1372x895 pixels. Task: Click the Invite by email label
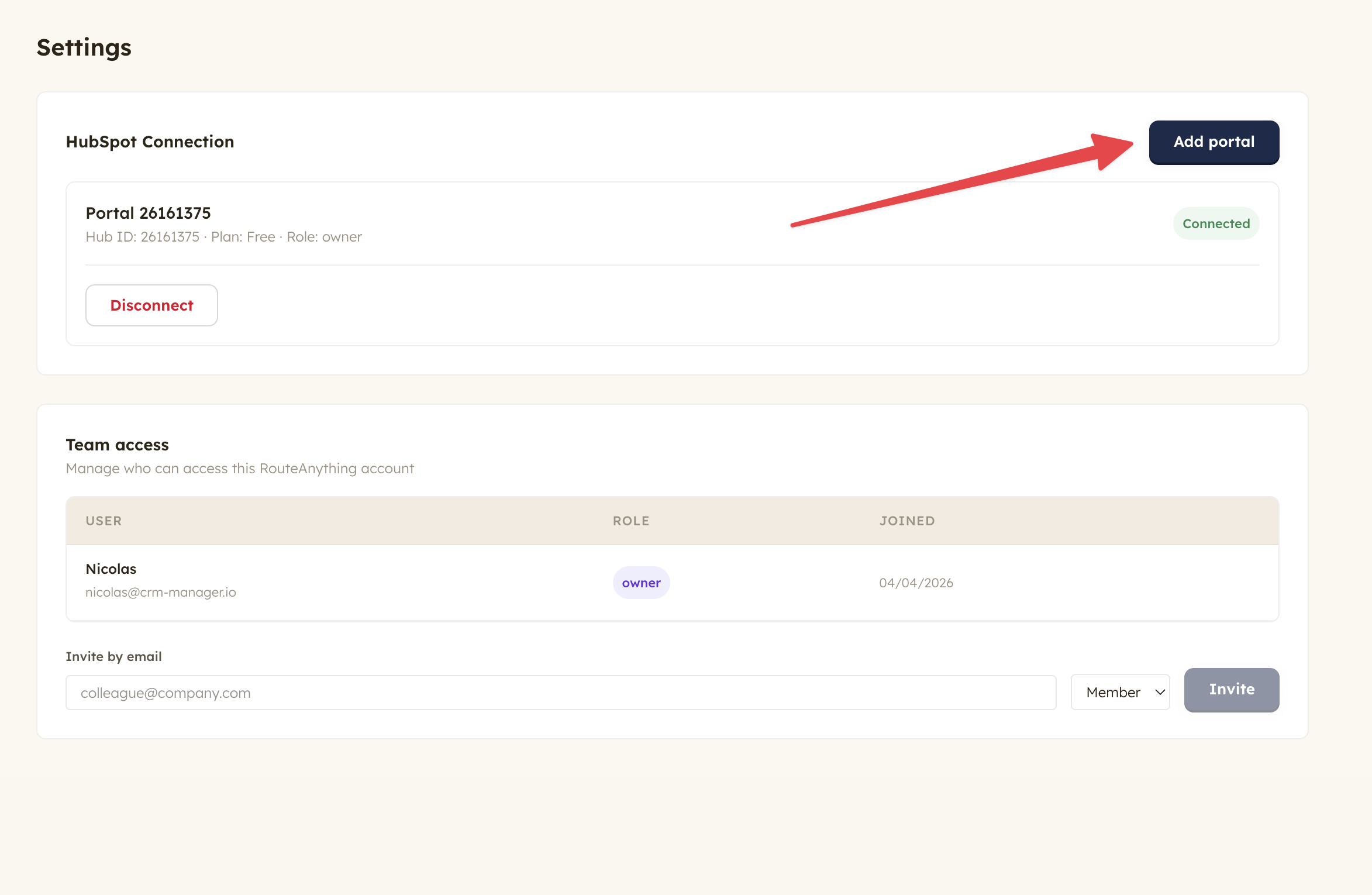pyautogui.click(x=113, y=656)
